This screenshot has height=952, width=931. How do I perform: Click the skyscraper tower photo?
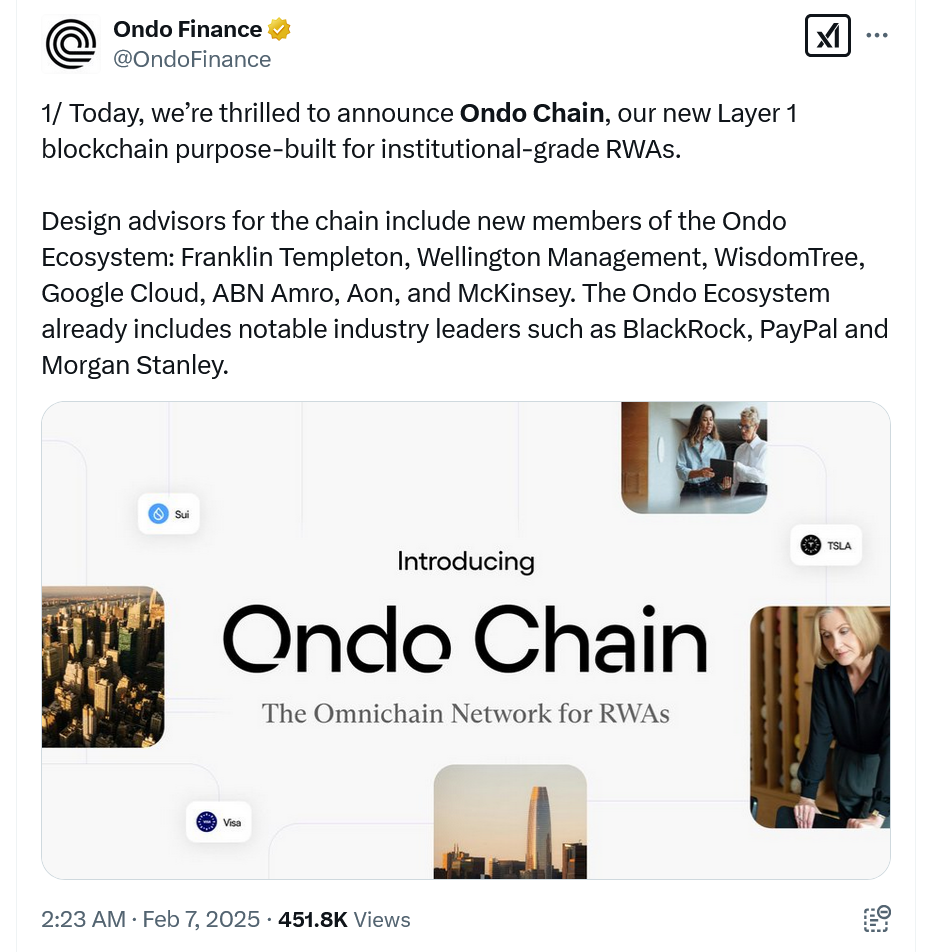point(510,822)
